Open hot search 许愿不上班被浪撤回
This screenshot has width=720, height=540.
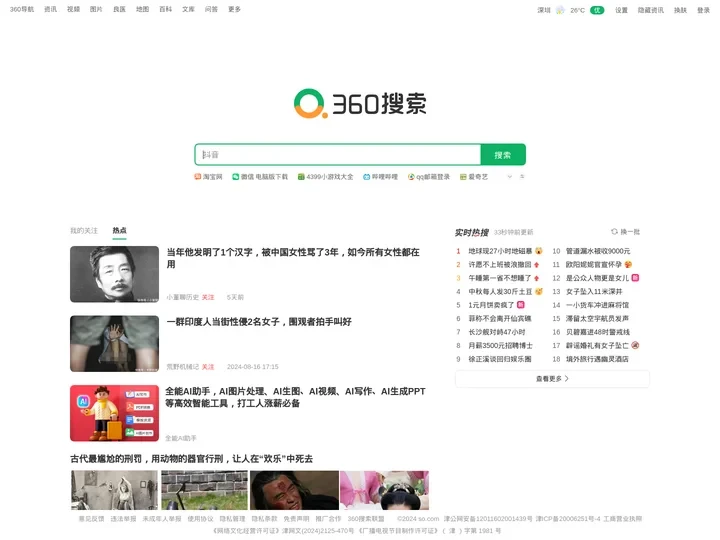tap(500, 264)
